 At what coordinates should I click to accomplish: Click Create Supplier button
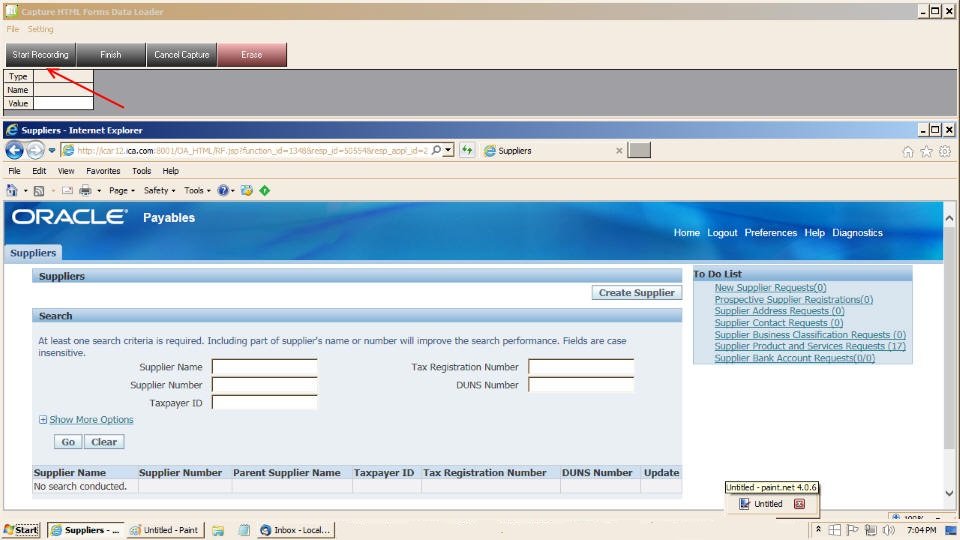(637, 293)
